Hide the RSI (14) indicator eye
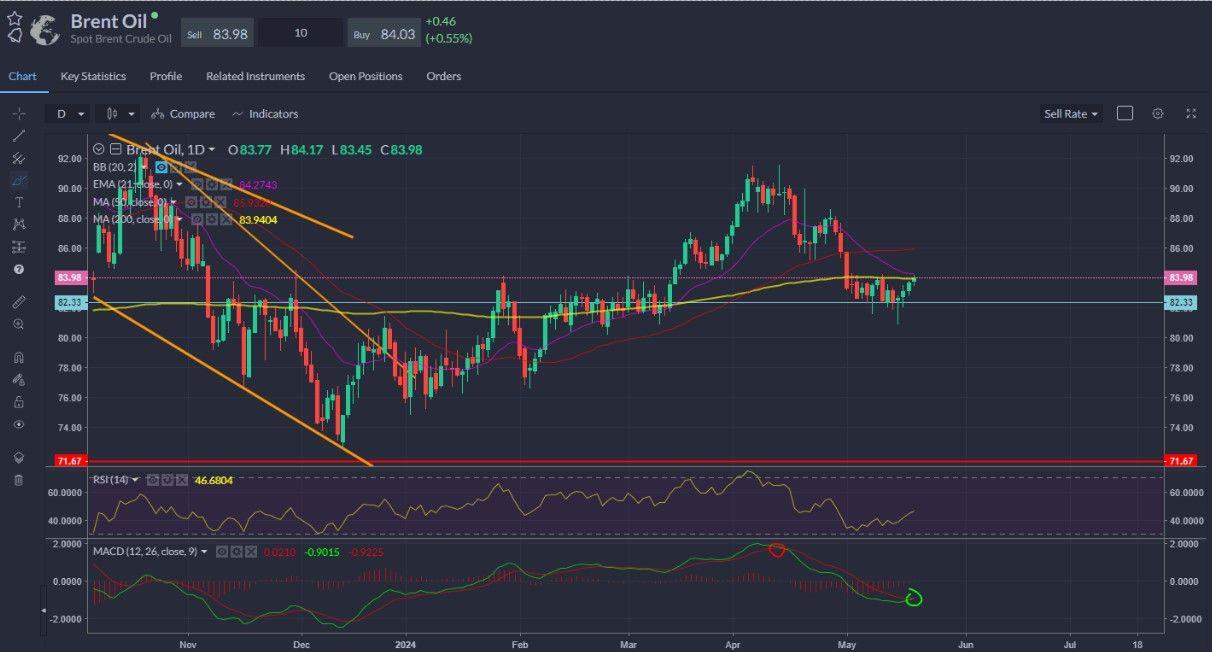 [153, 480]
